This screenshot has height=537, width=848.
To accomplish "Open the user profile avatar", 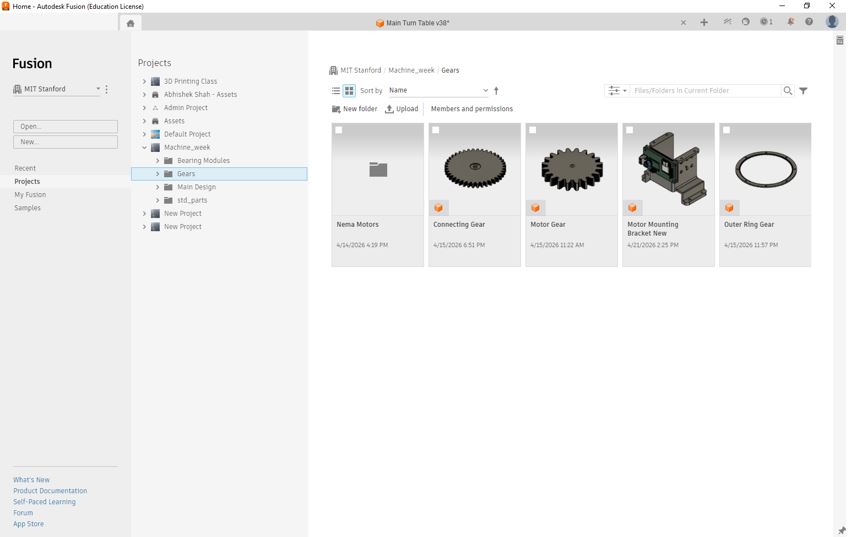I will (832, 22).
